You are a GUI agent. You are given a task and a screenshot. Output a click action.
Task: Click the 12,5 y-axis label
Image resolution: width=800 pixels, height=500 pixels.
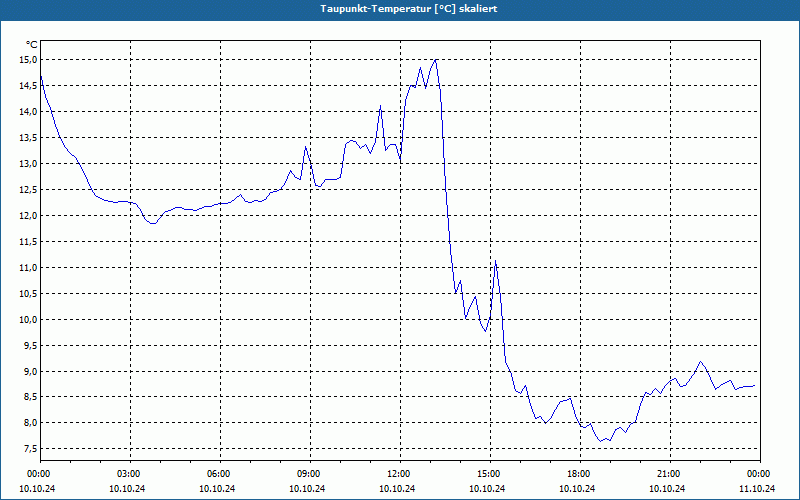pyautogui.click(x=29, y=190)
